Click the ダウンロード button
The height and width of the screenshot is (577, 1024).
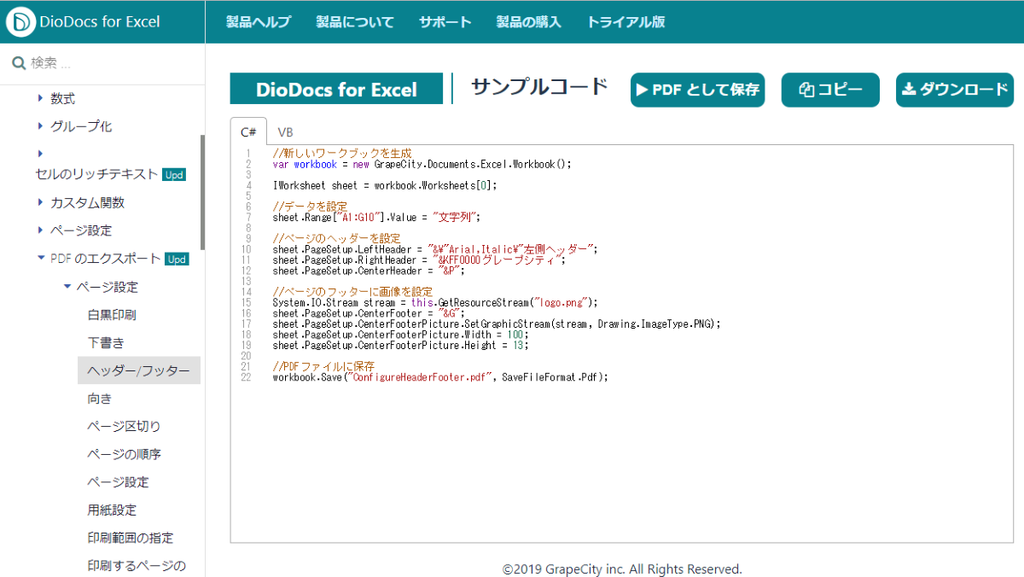click(x=954, y=89)
